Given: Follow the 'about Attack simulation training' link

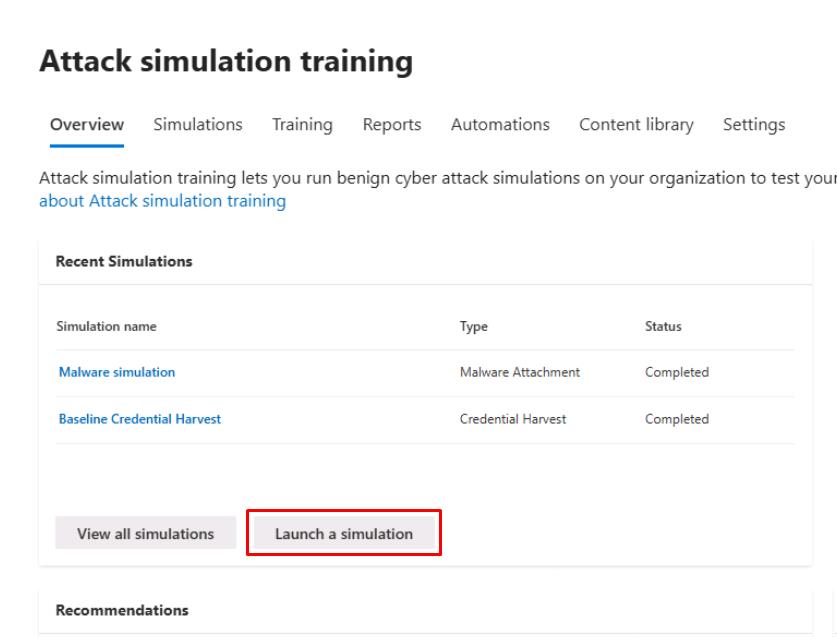Looking at the screenshot, I should tap(162, 201).
